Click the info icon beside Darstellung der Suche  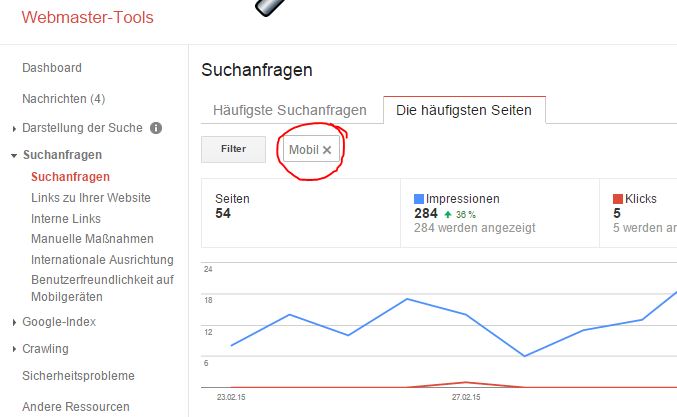156,128
